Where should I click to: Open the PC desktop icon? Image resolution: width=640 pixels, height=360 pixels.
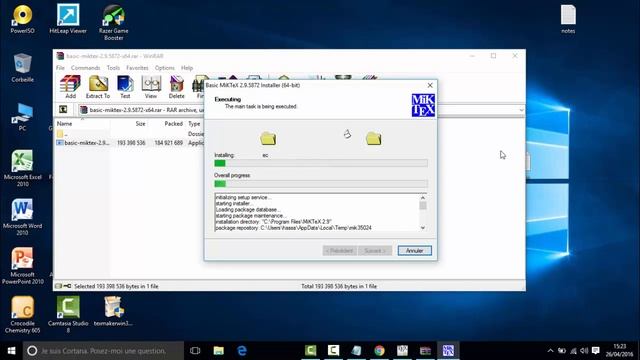pos(22,117)
